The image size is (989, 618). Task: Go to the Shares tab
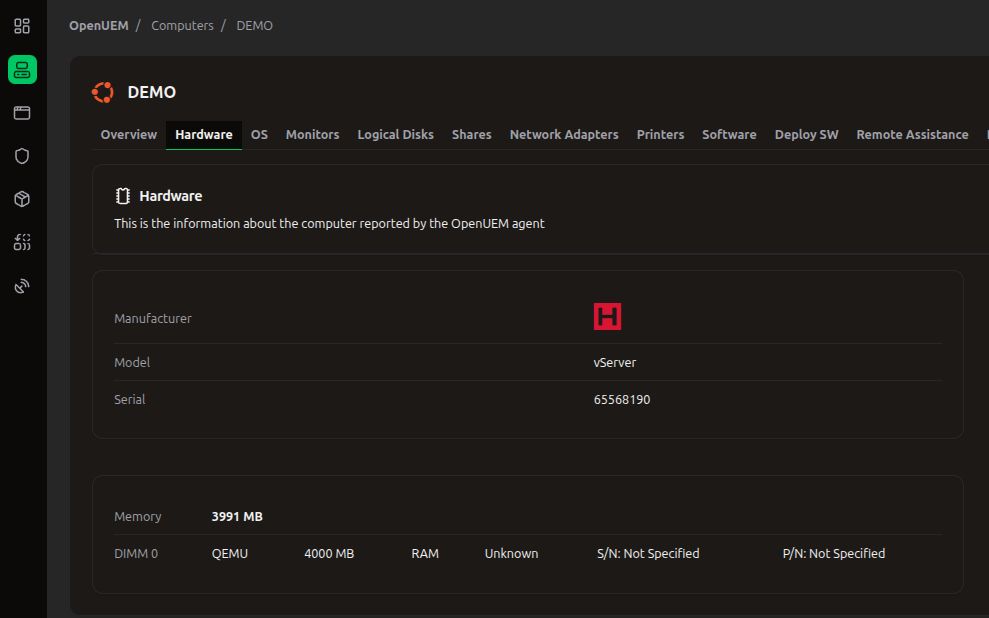point(472,134)
